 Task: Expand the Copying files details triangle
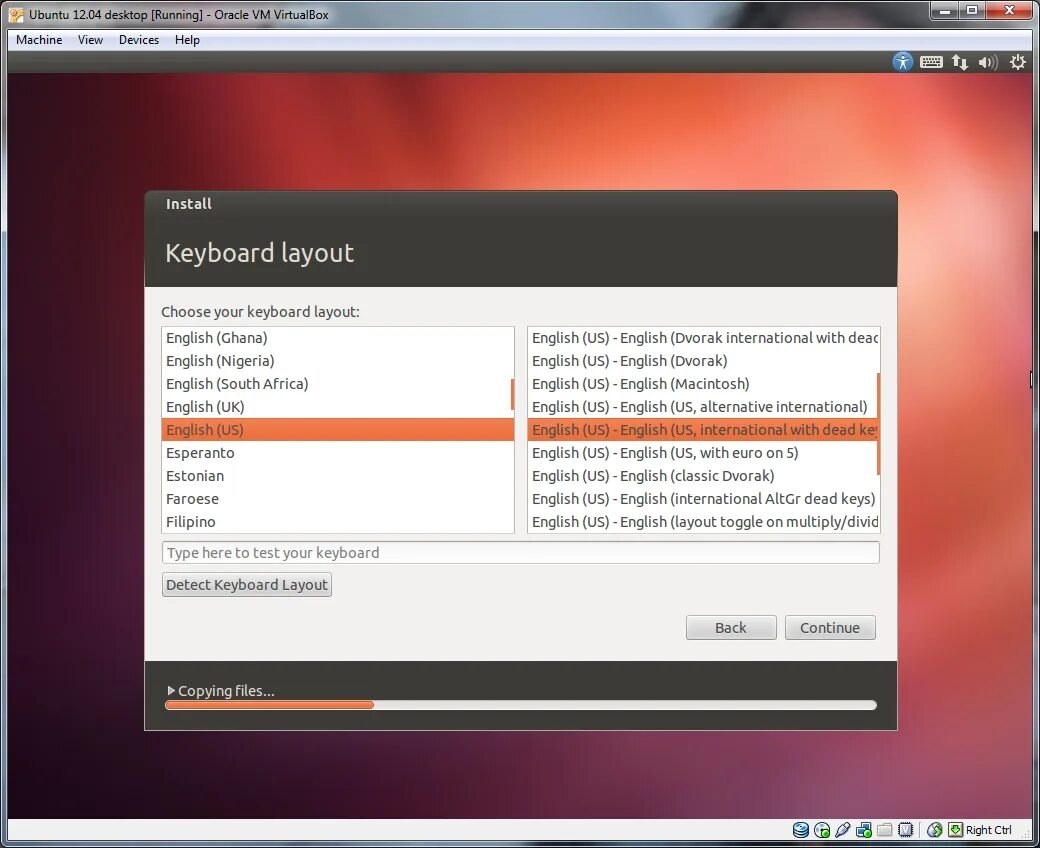[x=171, y=690]
